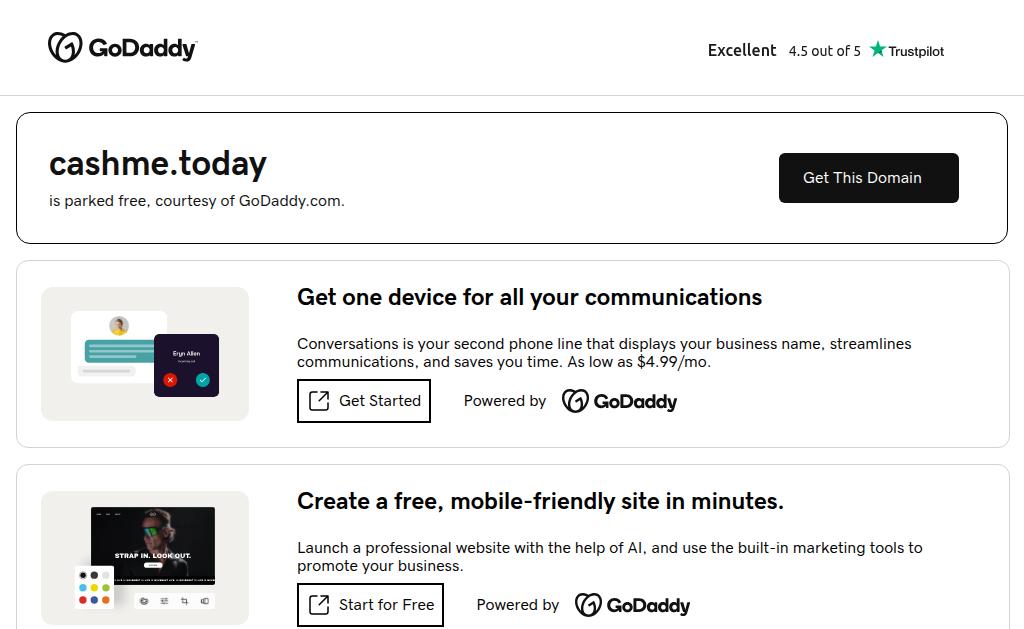Pick the red color swatch
The width and height of the screenshot is (1024, 629).
[x=83, y=600]
